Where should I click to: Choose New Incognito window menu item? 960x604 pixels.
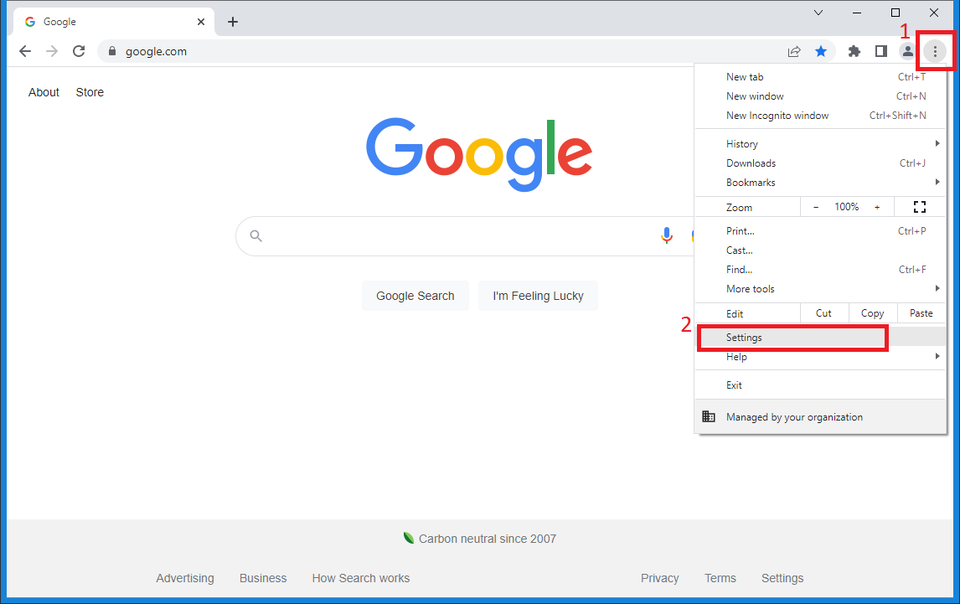(x=777, y=115)
